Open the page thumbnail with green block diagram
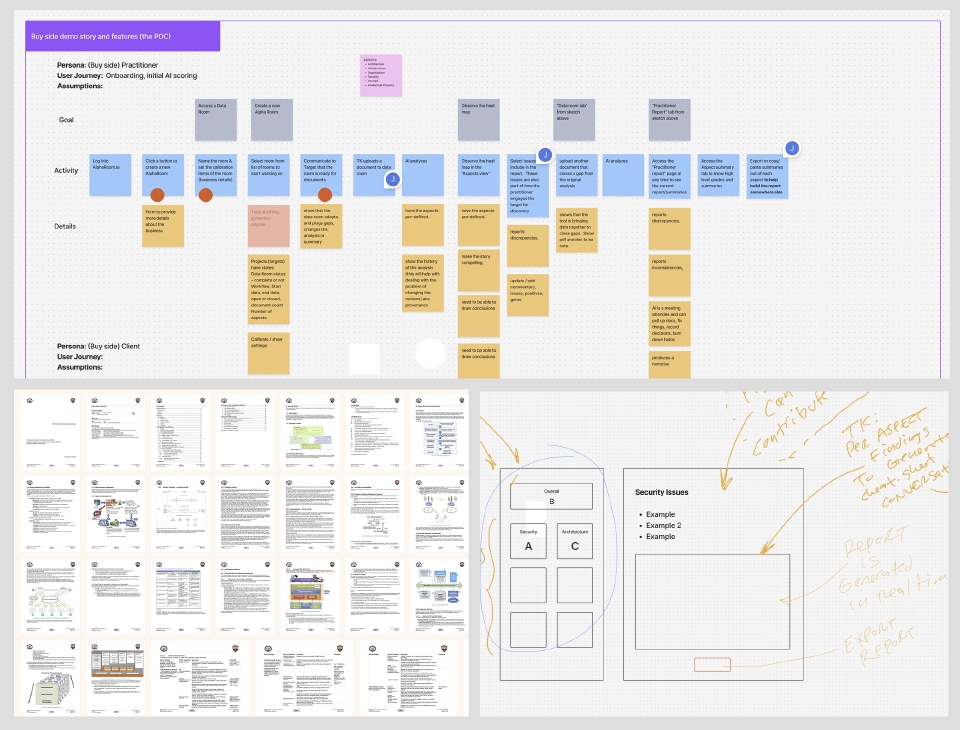Viewport: 960px width, 730px height. click(311, 432)
